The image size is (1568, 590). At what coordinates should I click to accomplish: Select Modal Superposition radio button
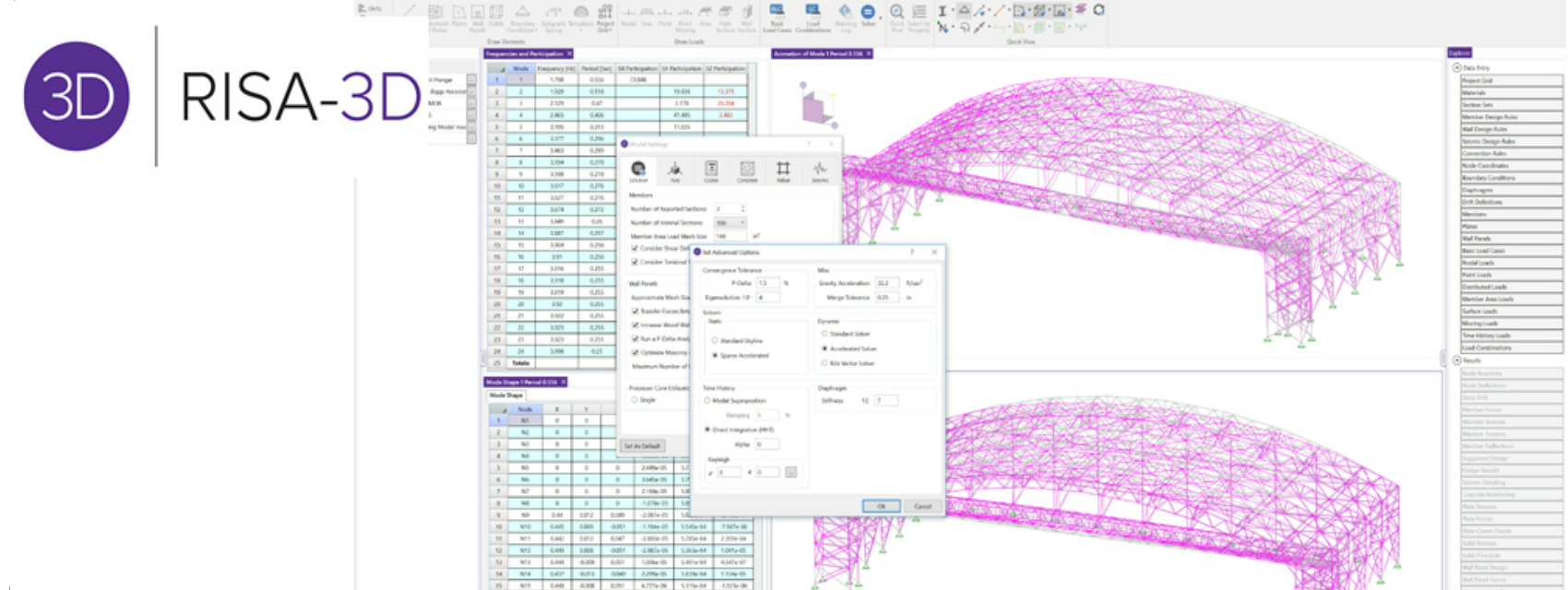[707, 401]
